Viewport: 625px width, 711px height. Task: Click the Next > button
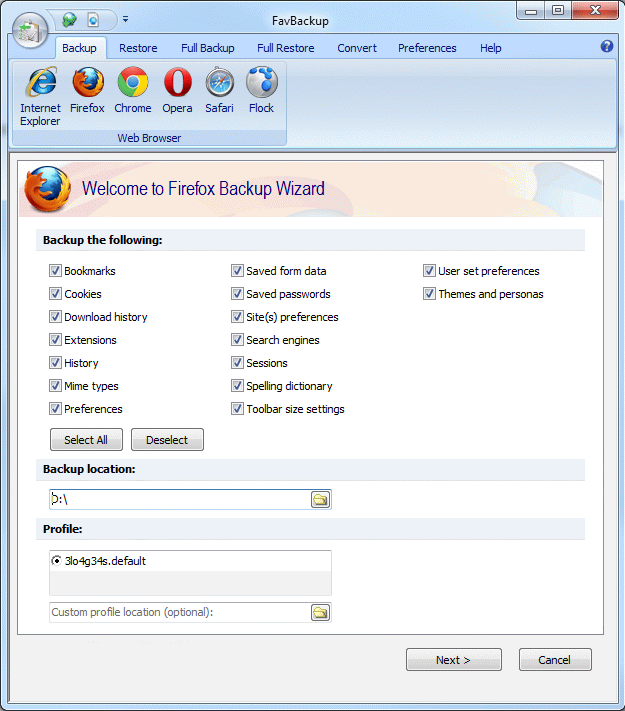454,660
